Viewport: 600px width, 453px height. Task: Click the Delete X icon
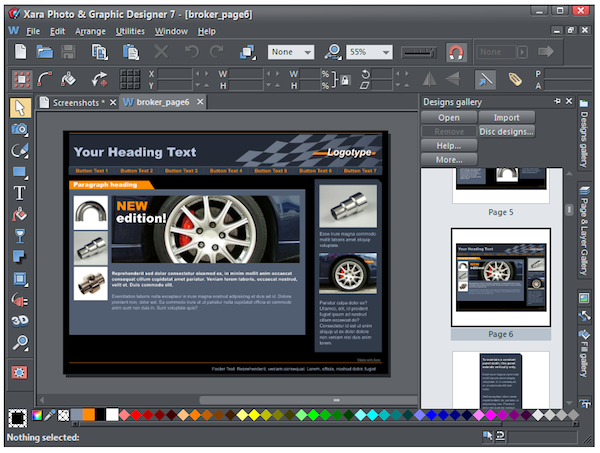[x=161, y=51]
